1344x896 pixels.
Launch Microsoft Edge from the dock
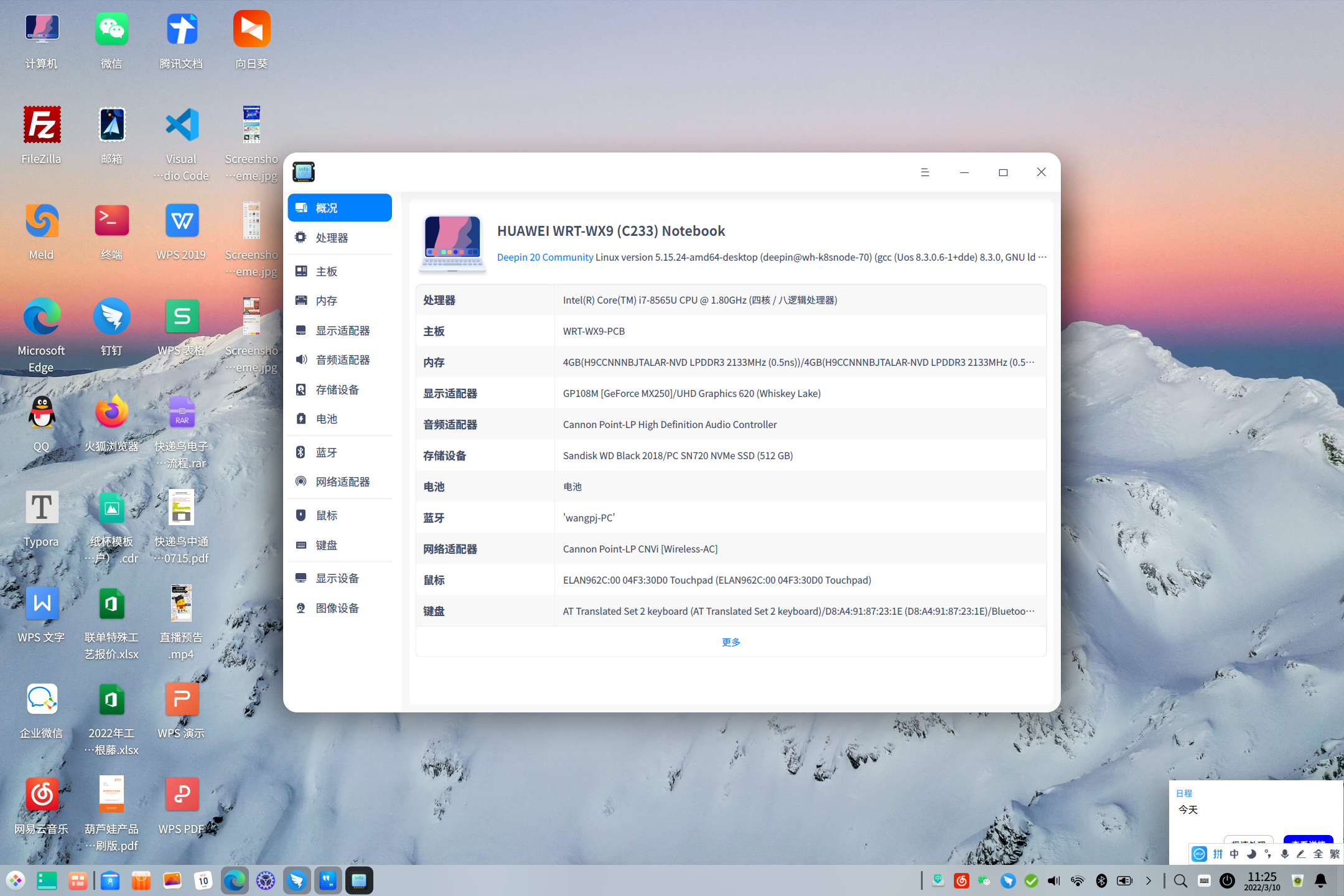pos(235,880)
